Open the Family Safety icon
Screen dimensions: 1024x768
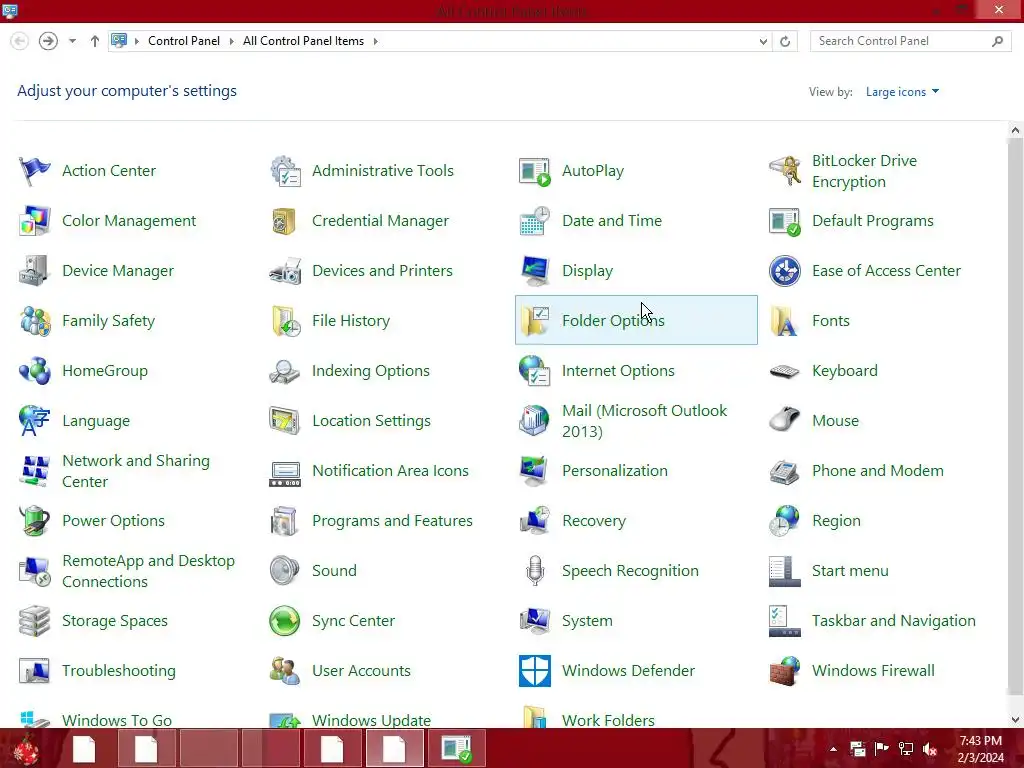coord(35,321)
